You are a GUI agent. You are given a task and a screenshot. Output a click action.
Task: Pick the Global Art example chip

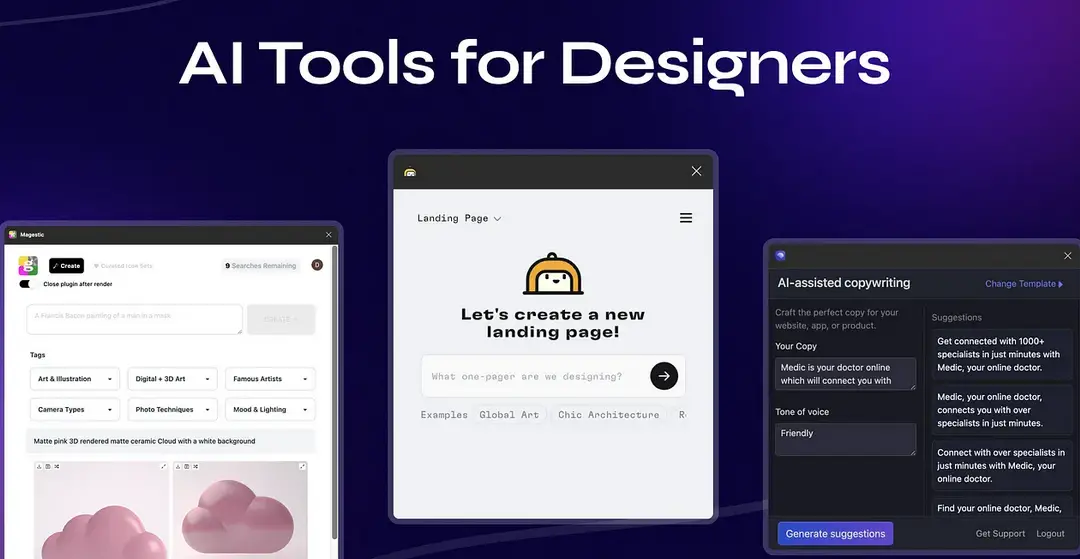(509, 414)
